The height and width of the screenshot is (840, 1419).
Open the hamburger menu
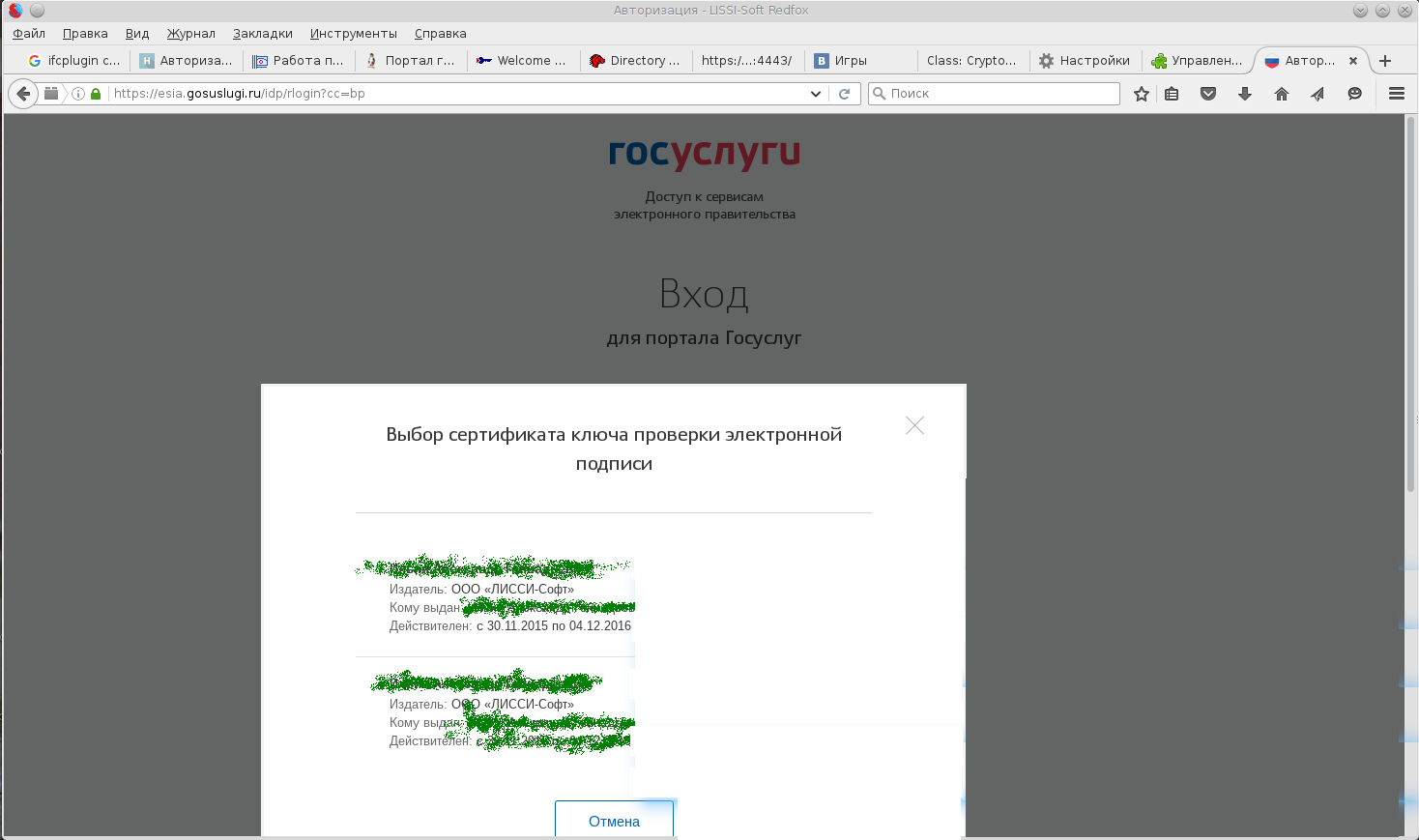click(x=1396, y=94)
